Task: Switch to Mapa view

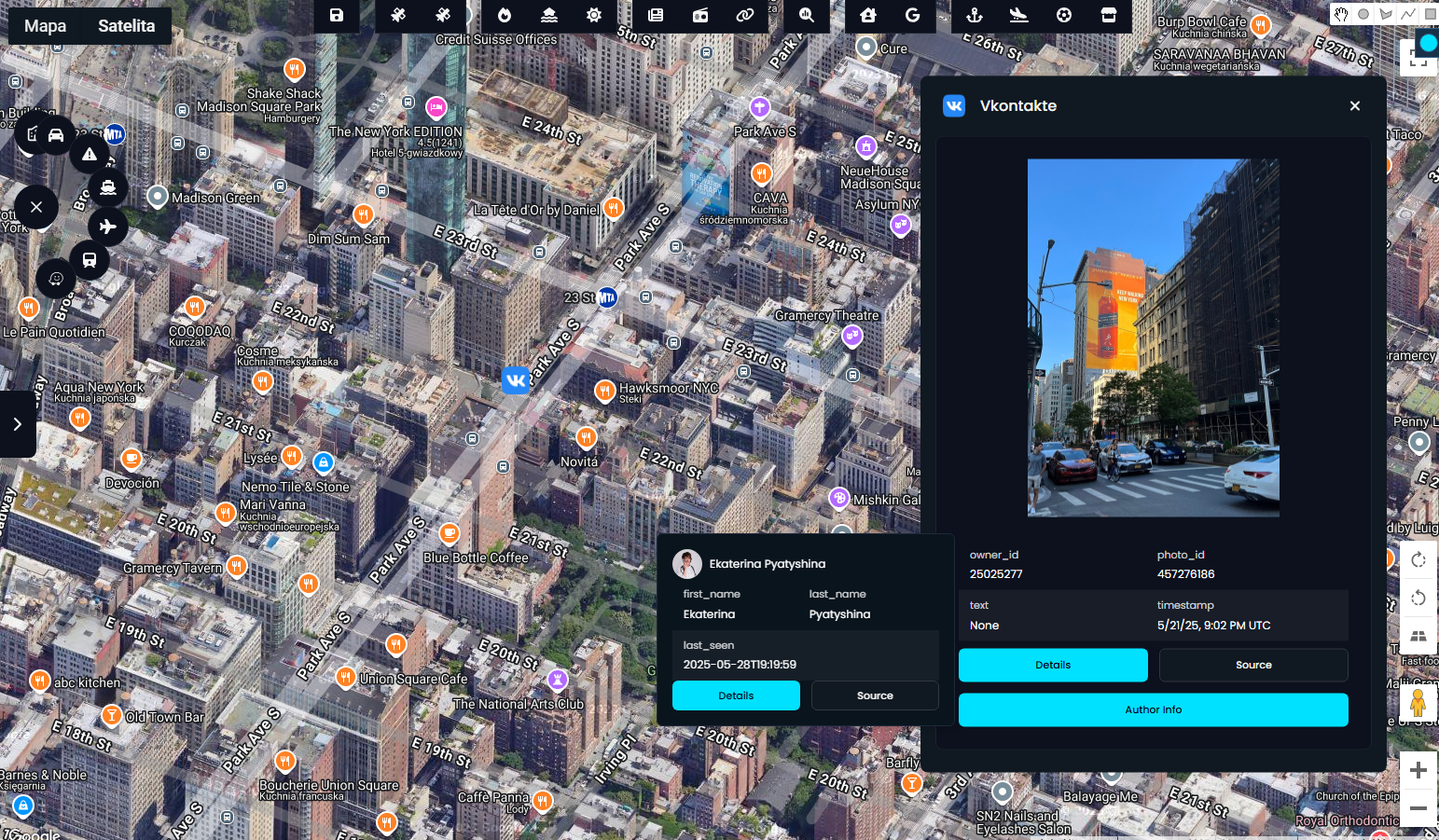Action: [x=45, y=26]
